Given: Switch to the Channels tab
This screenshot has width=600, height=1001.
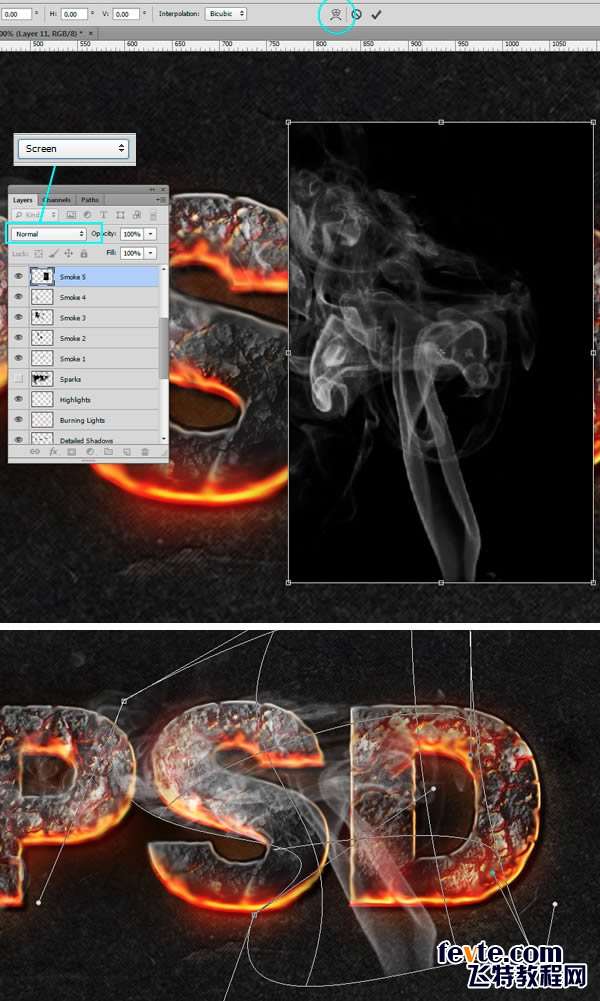Looking at the screenshot, I should pyautogui.click(x=56, y=200).
